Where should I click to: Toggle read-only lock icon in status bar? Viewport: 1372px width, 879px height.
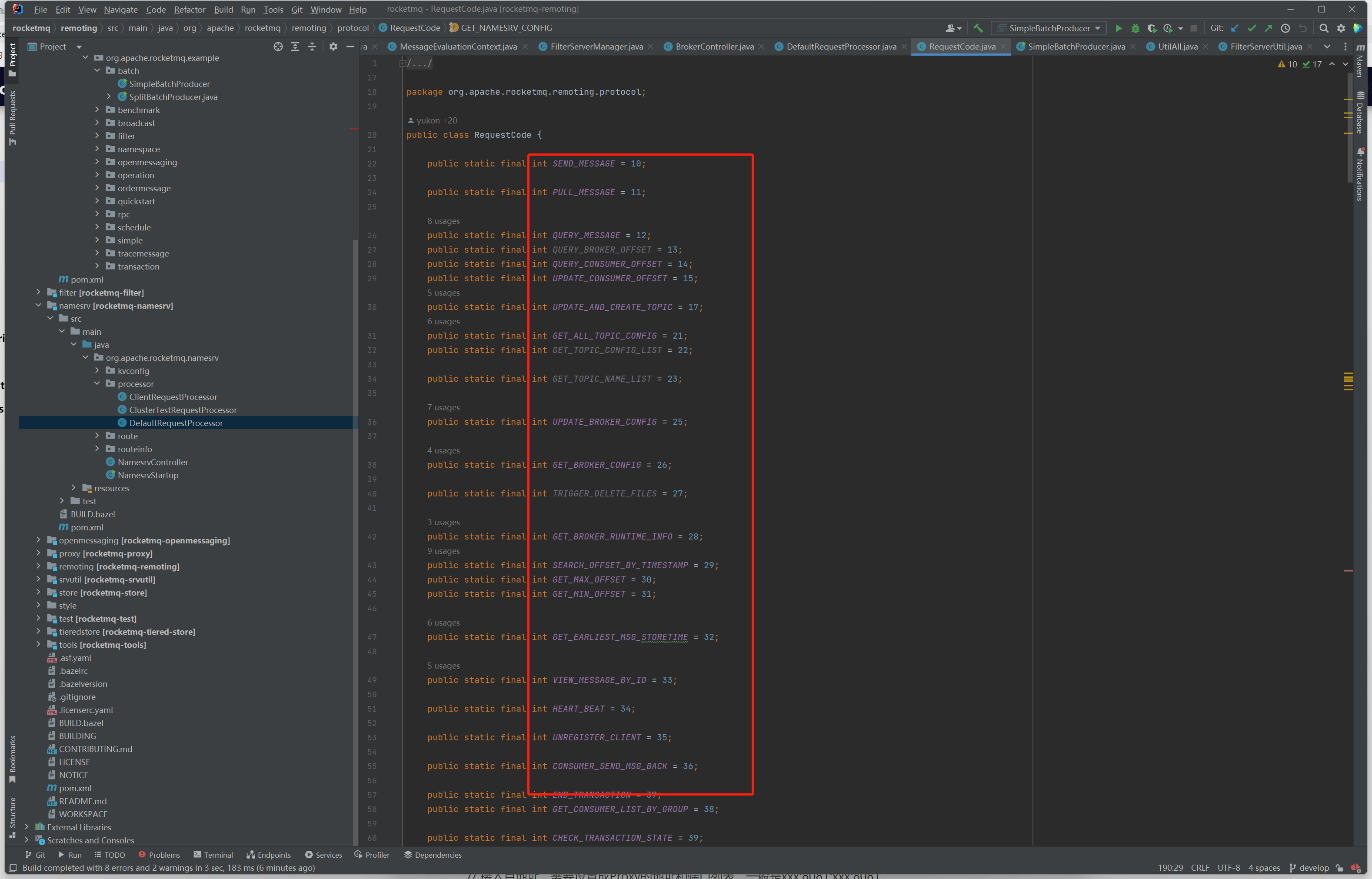click(1339, 868)
